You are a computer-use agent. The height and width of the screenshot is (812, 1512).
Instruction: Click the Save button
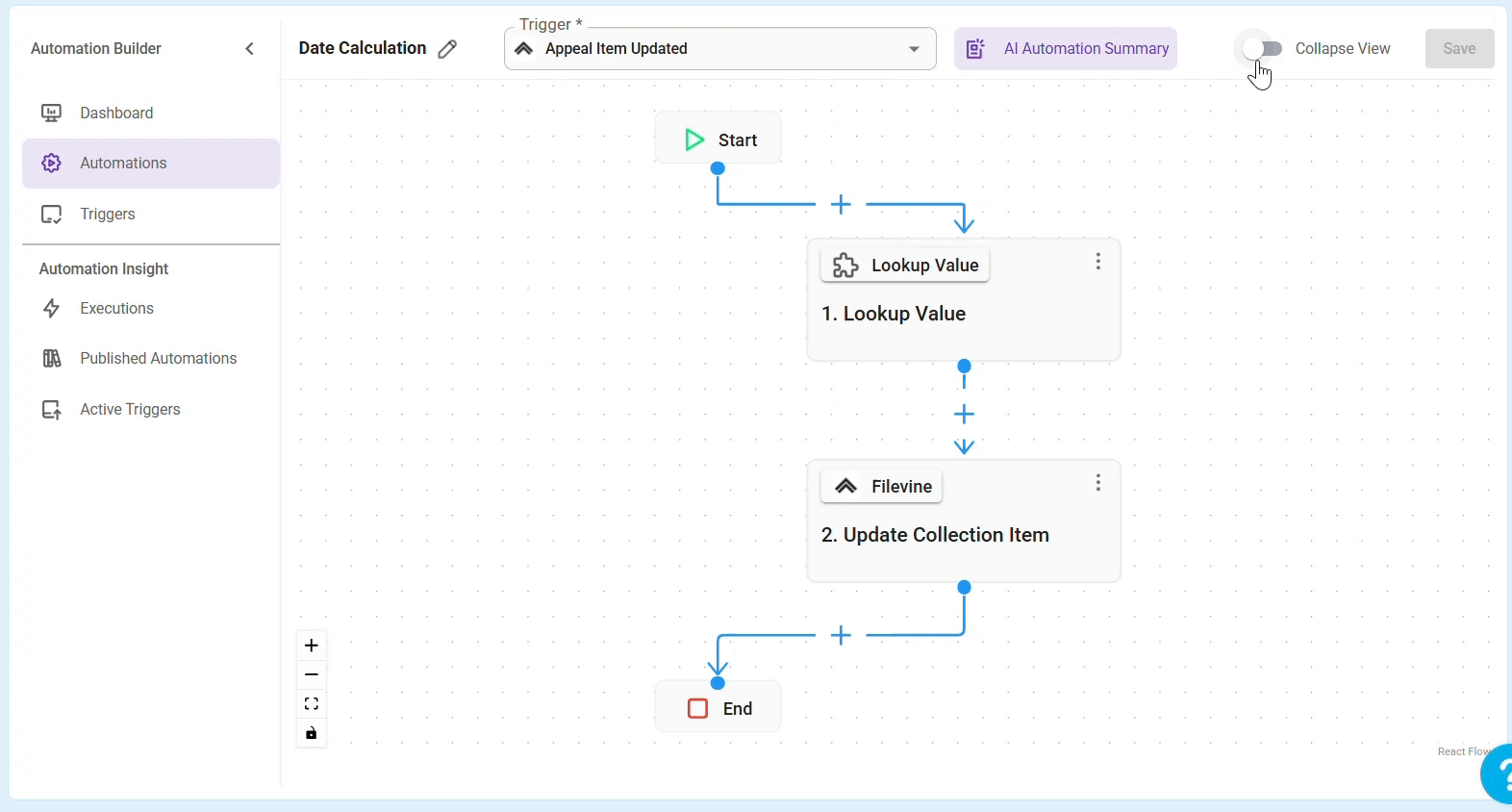(1459, 49)
